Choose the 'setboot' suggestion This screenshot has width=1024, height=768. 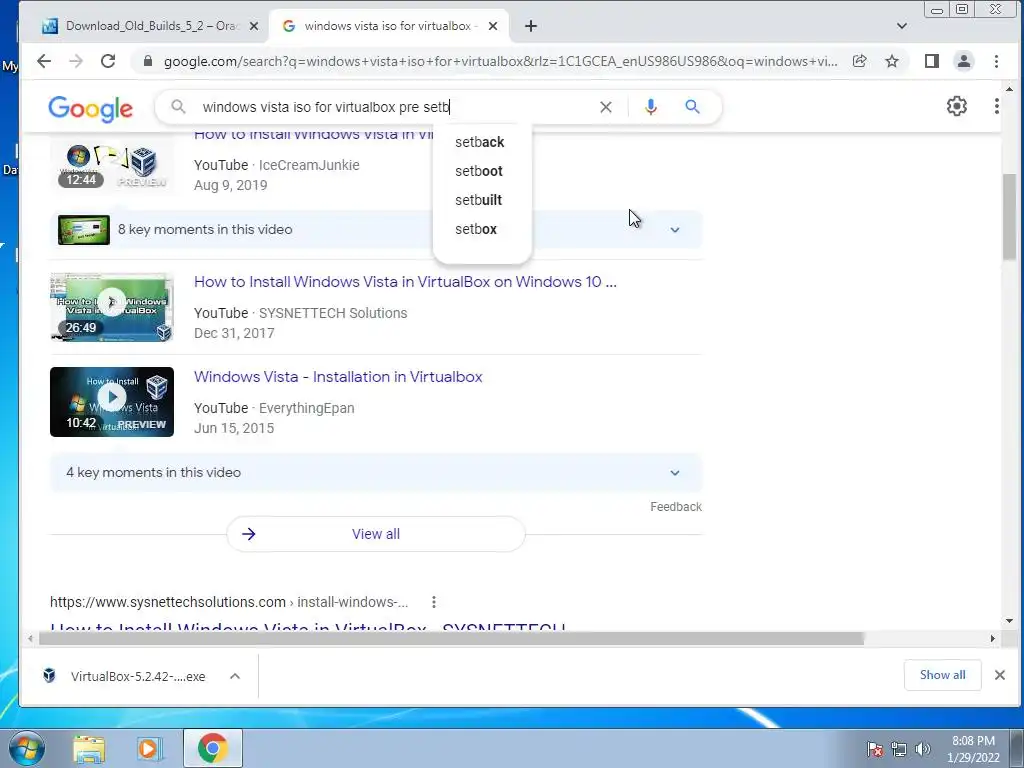(479, 171)
